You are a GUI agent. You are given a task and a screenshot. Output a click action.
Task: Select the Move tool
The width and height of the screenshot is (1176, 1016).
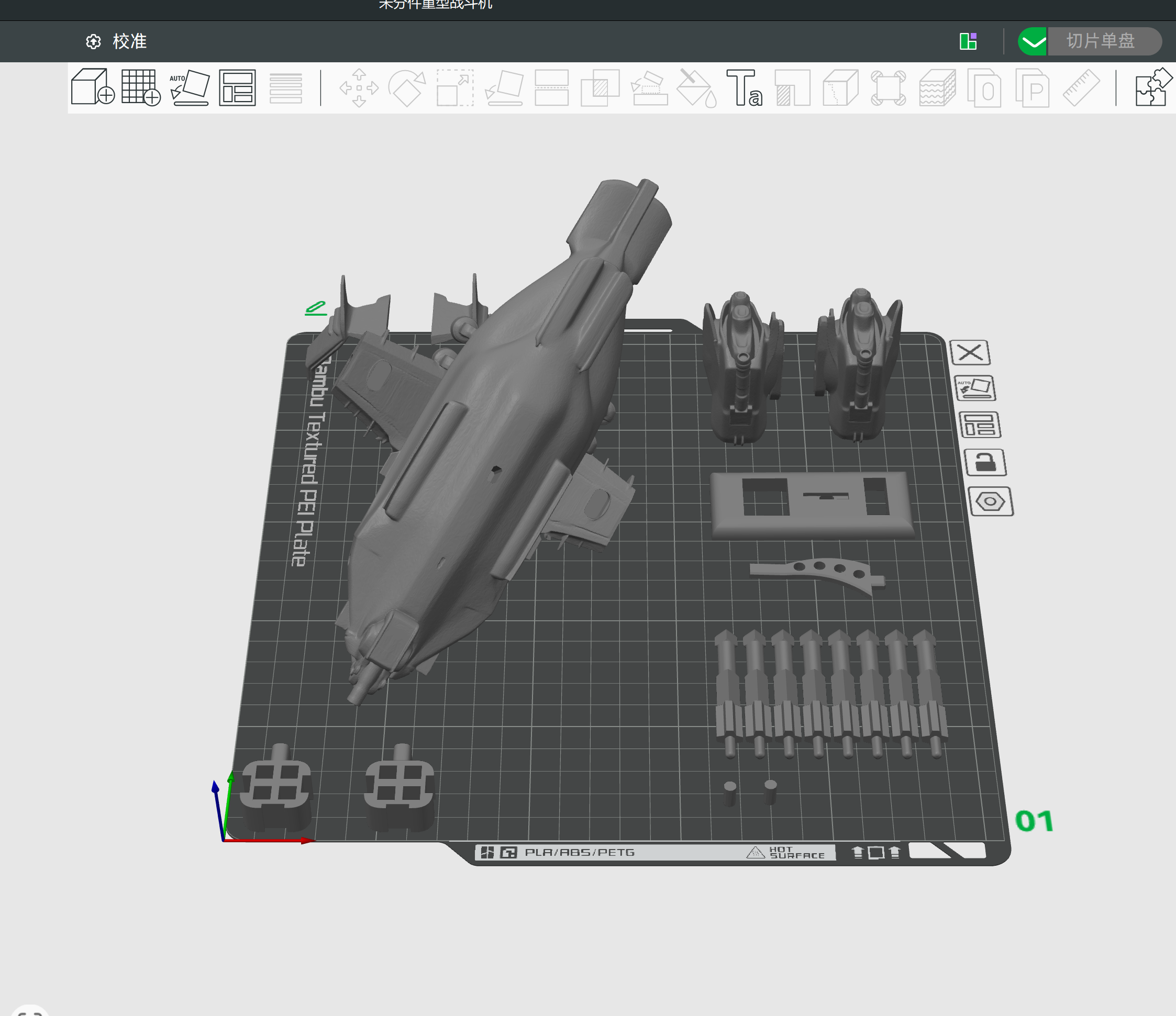coord(359,88)
